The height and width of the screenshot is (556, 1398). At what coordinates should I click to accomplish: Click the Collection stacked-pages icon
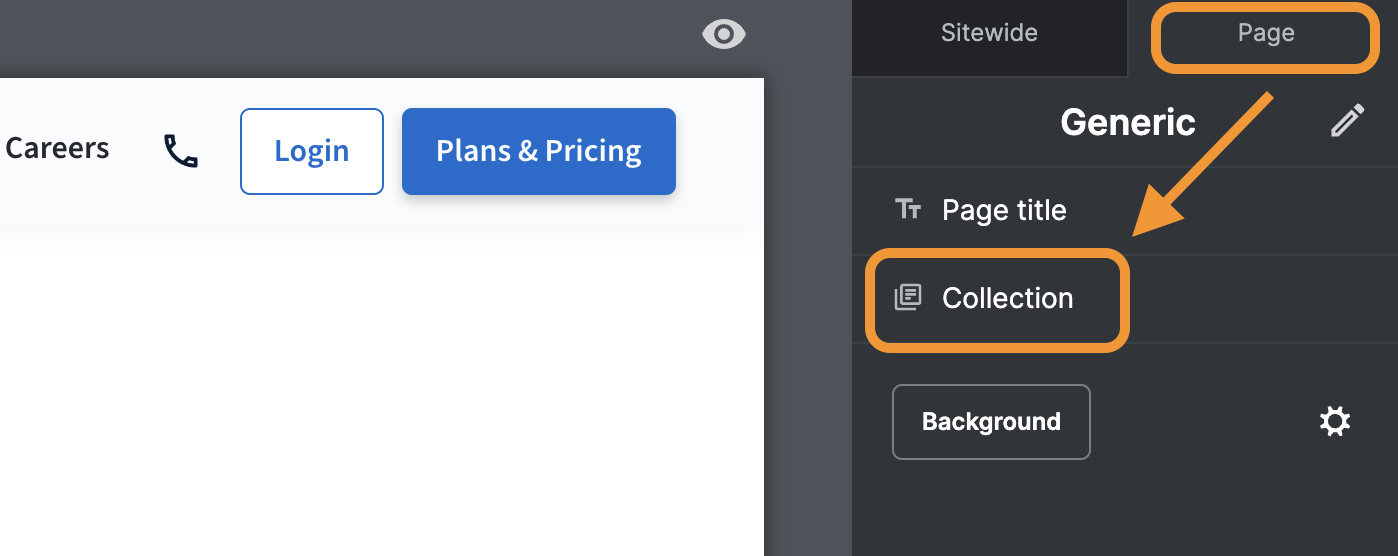tap(907, 298)
